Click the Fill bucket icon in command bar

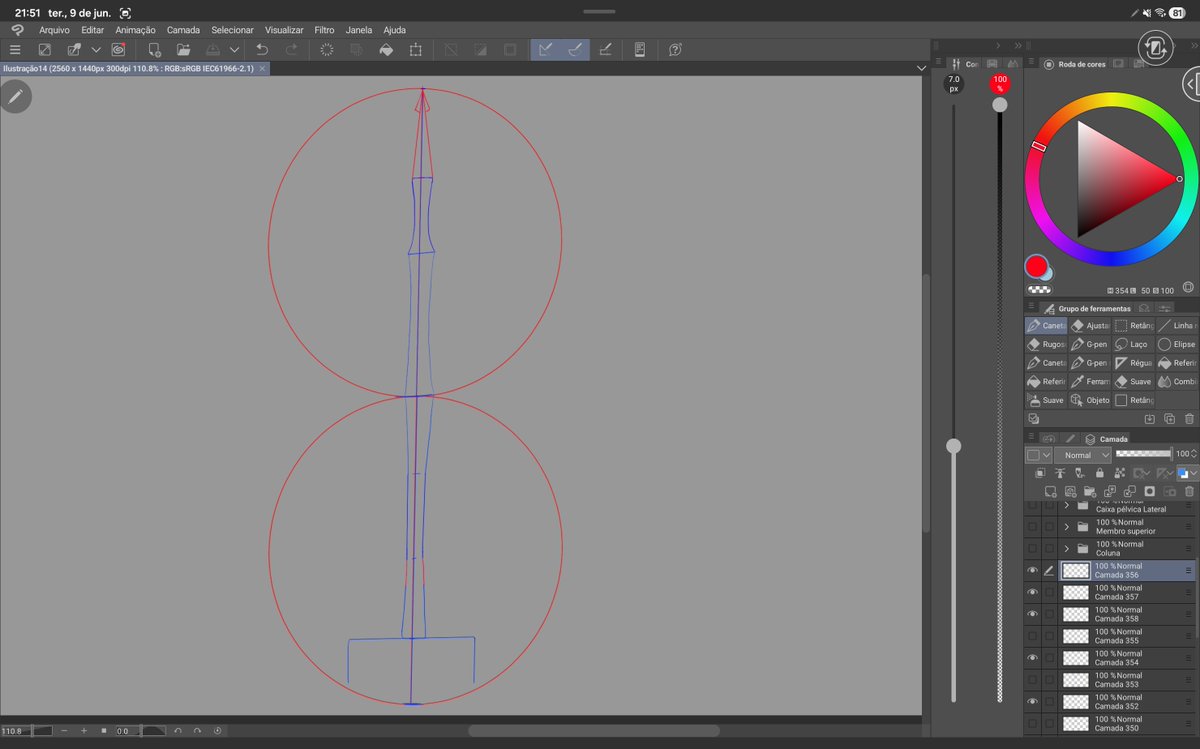(x=386, y=49)
